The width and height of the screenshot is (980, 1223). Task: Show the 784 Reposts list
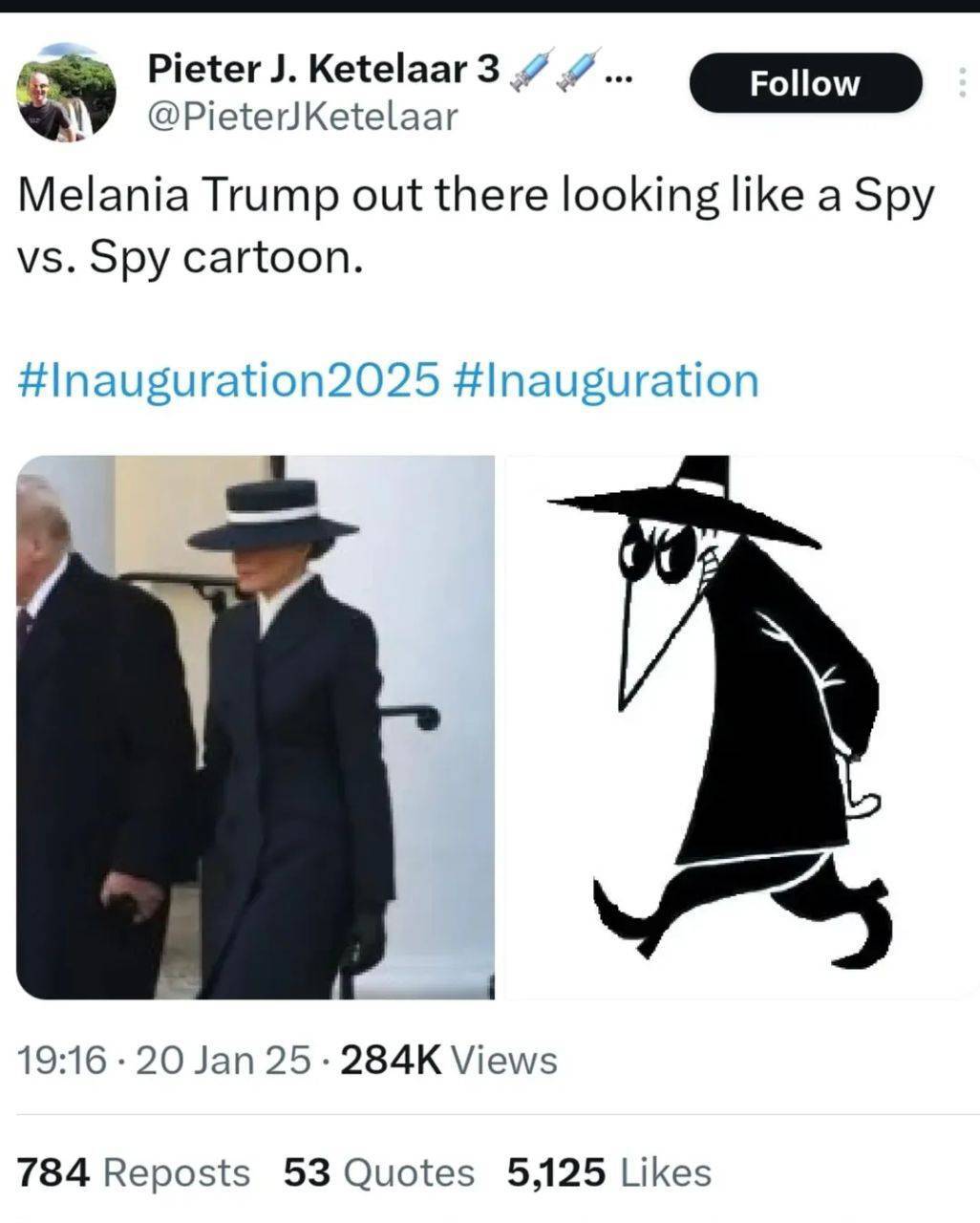(x=133, y=1172)
